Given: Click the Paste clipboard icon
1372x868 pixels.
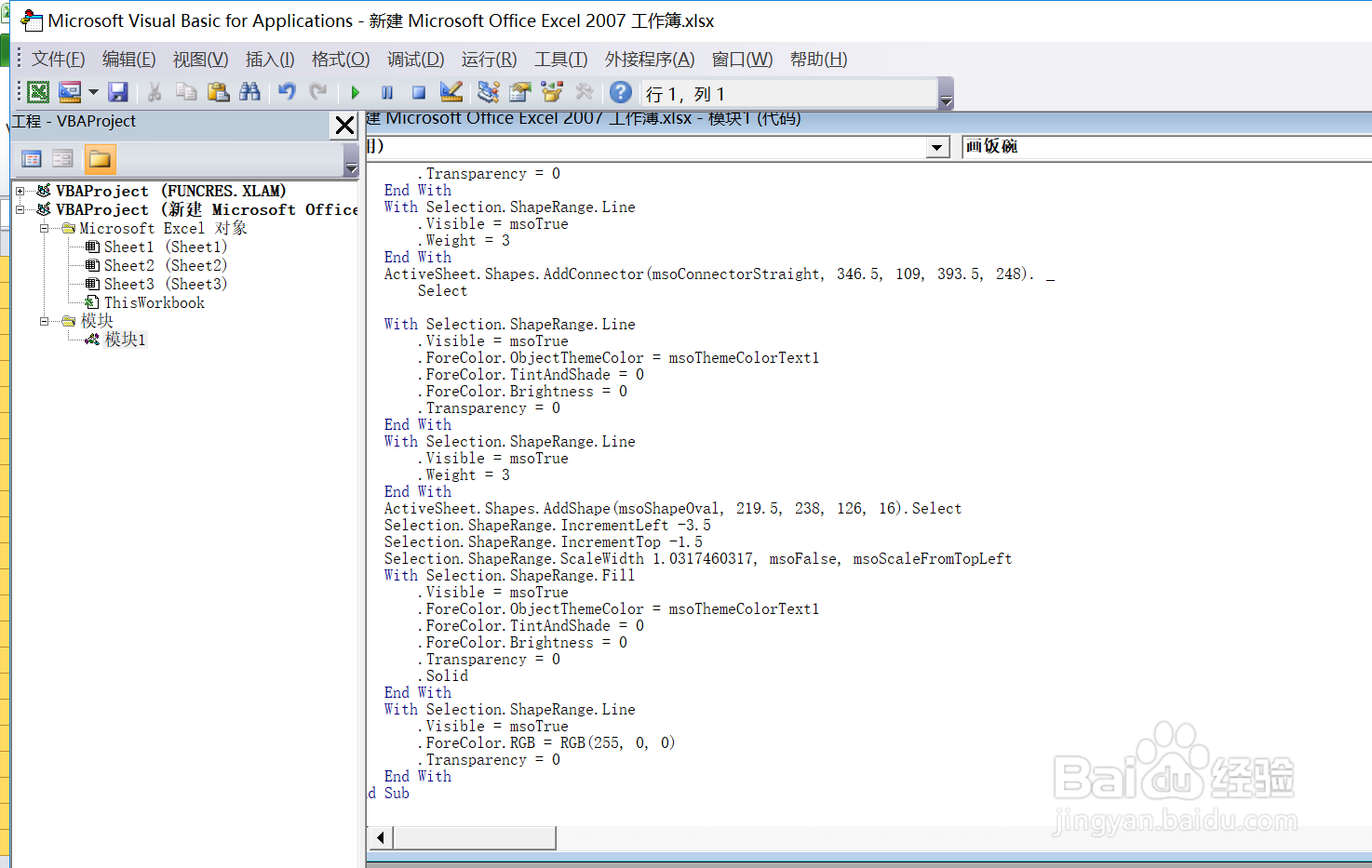Looking at the screenshot, I should point(219,92).
